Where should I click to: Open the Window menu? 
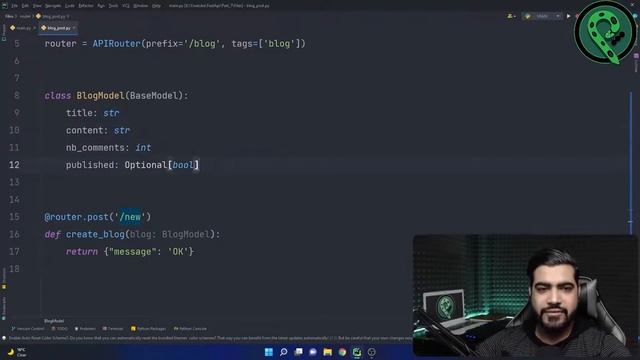140,6
